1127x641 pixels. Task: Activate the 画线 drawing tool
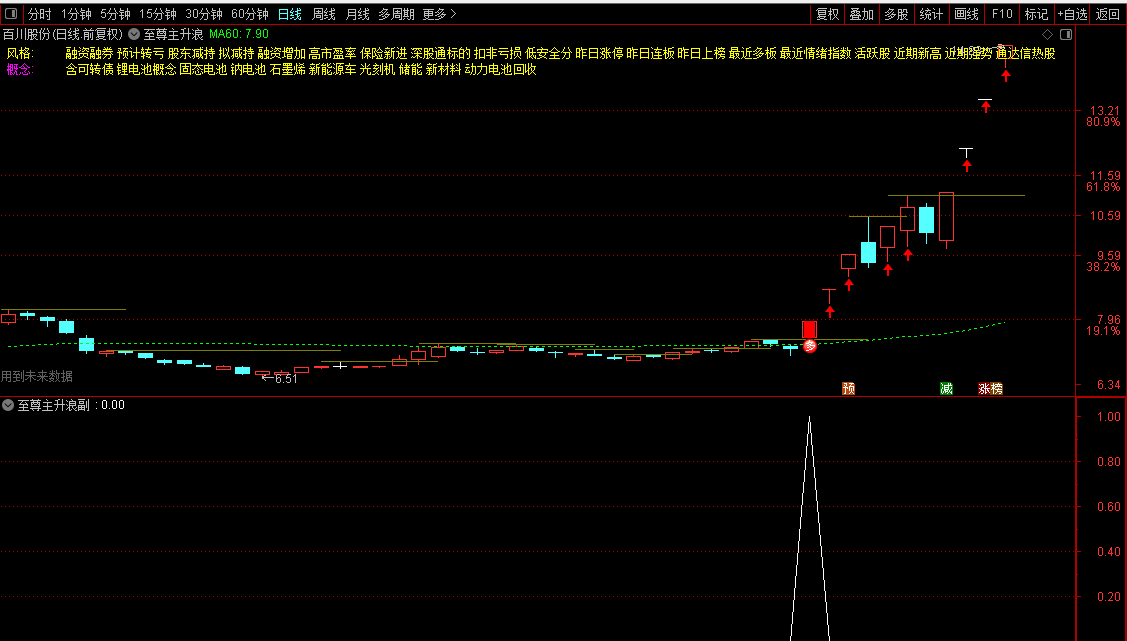coord(966,14)
